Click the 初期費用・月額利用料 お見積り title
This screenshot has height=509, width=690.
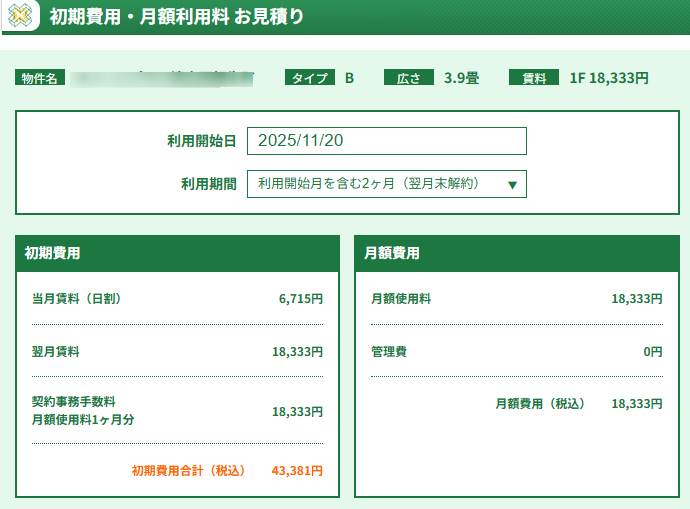click(x=177, y=17)
